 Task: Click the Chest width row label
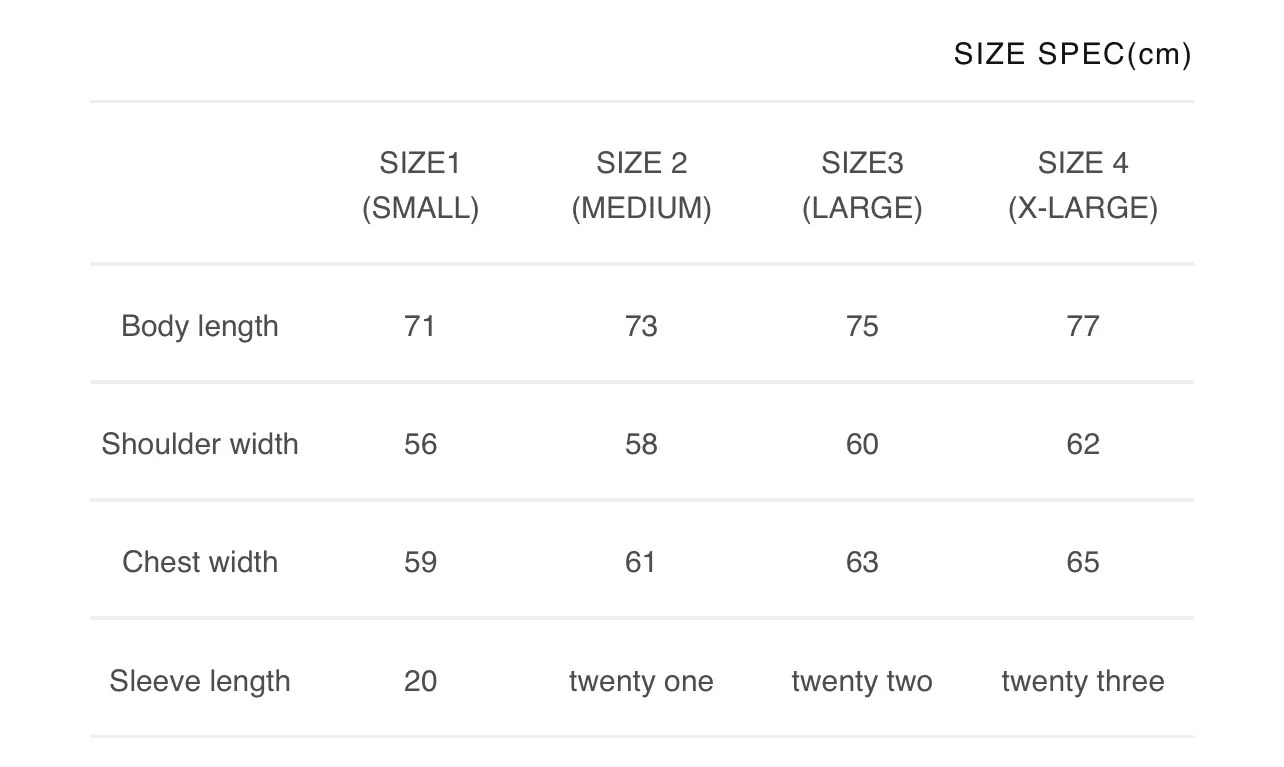(x=200, y=562)
